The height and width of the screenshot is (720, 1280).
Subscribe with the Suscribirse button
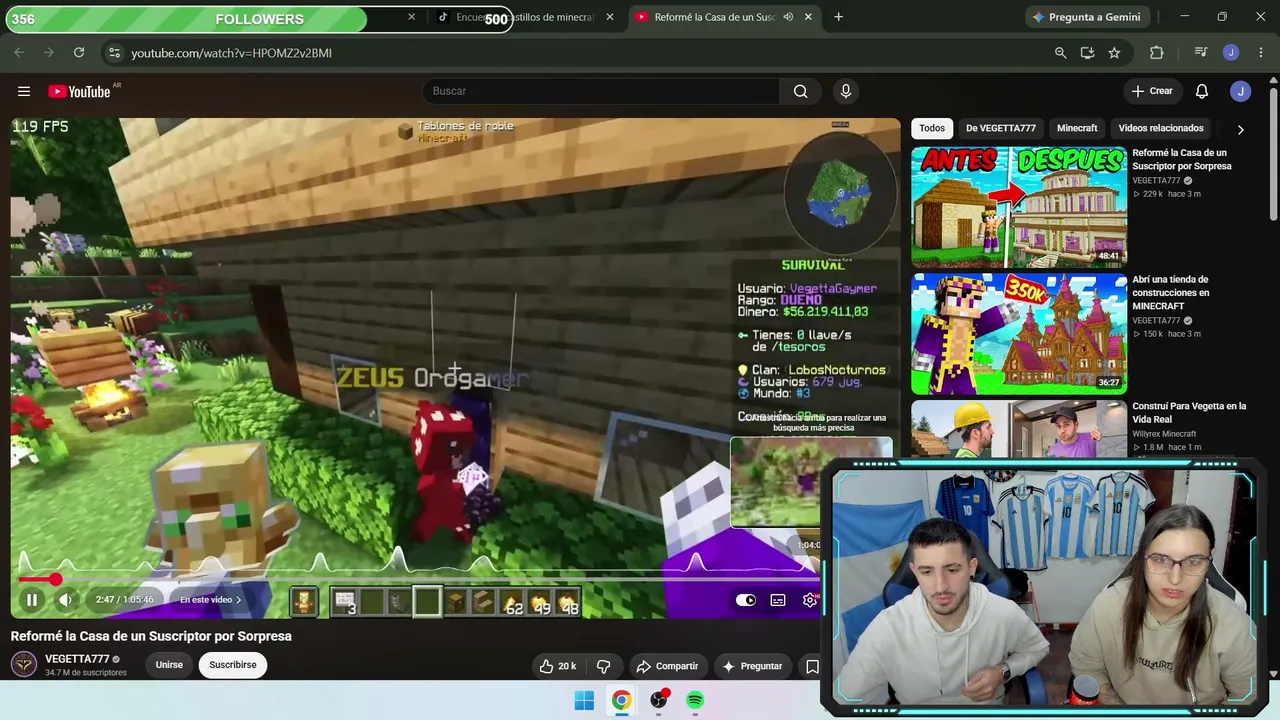click(233, 665)
